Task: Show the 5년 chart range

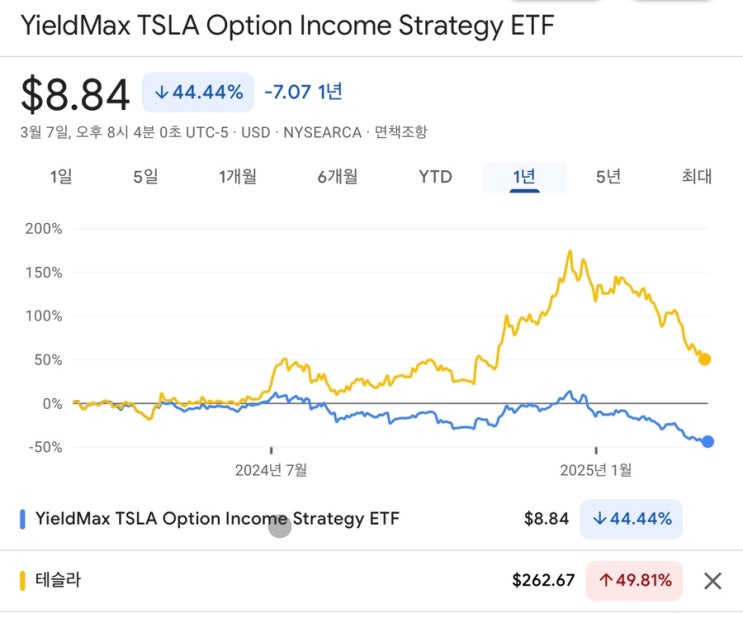Action: 608,177
